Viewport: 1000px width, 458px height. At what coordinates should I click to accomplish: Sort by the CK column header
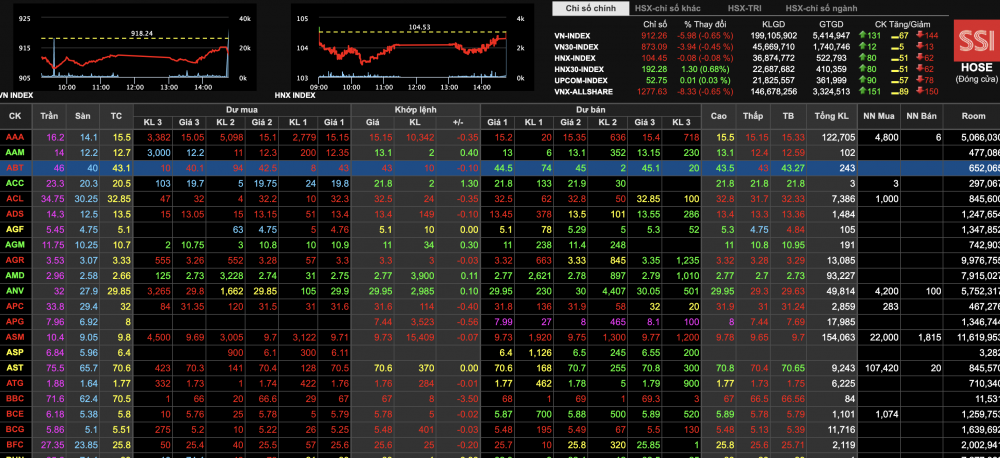pyautogui.click(x=15, y=115)
